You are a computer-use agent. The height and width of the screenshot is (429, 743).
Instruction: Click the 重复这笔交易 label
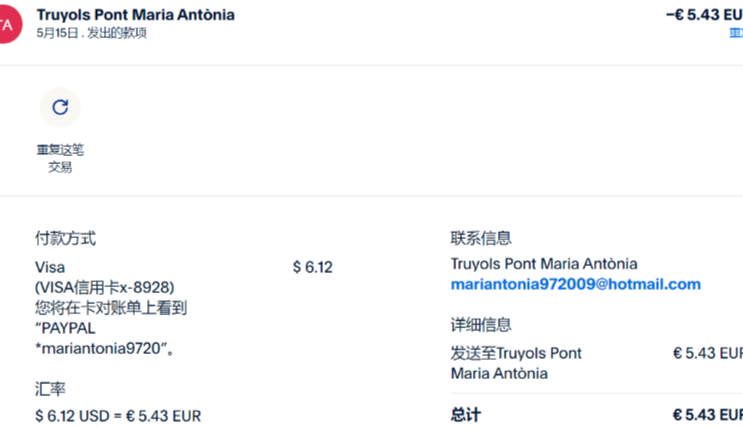coord(60,158)
